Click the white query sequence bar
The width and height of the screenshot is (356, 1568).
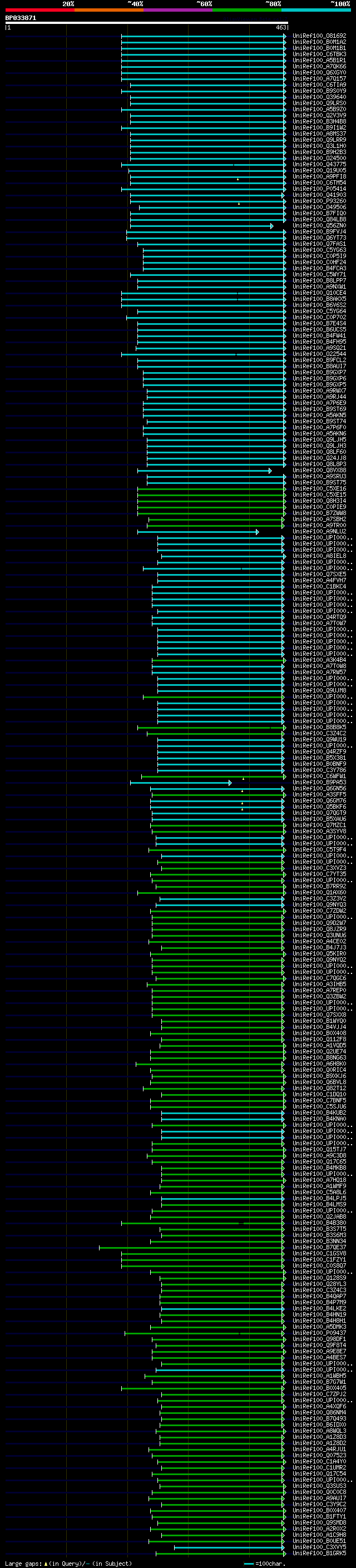coord(147,22)
